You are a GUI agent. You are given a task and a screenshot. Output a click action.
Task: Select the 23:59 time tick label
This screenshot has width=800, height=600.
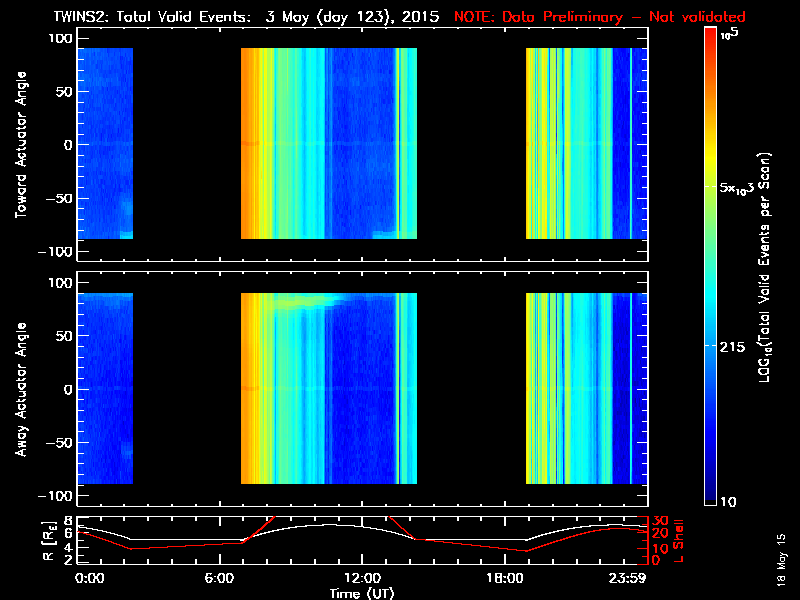626,578
